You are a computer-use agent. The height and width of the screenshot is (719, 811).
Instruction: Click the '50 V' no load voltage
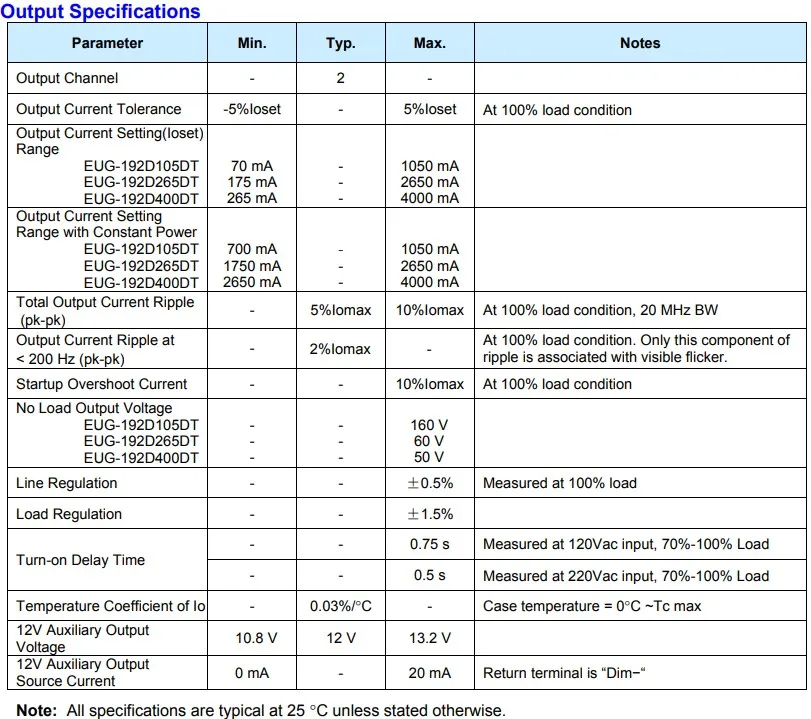429,457
